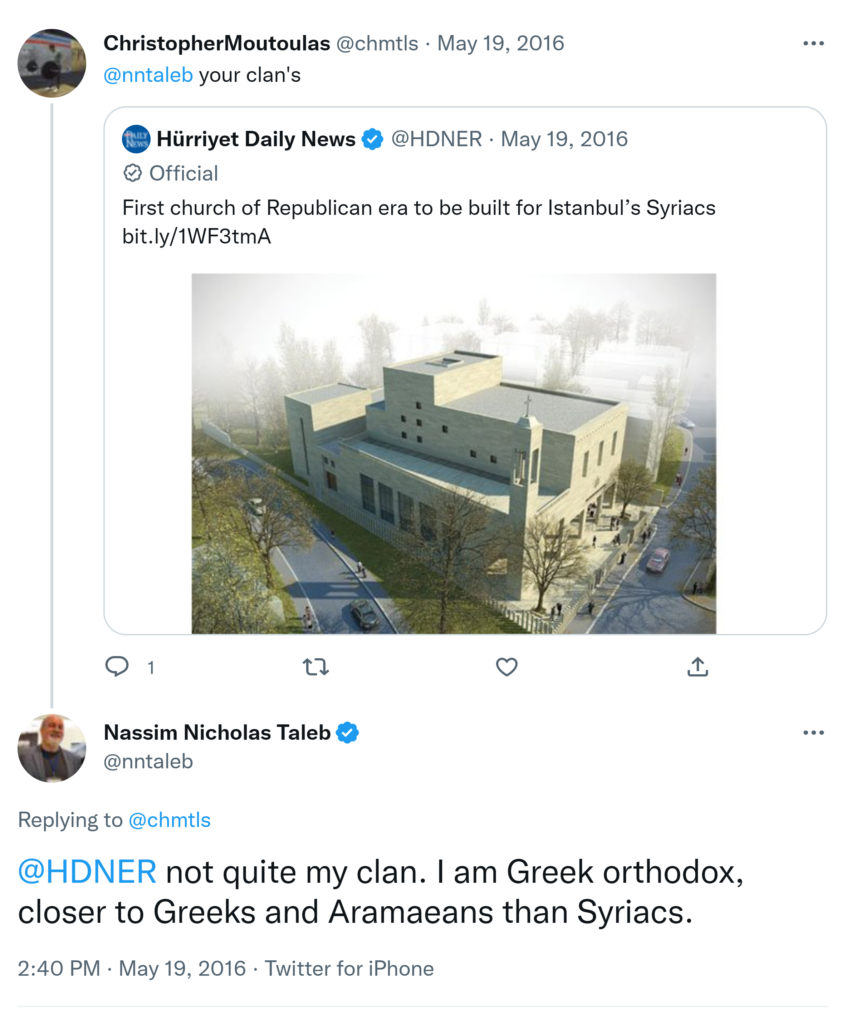Open ChristopherMoutoulas's profile picture
The width and height of the screenshot is (842, 1024).
click(52, 63)
